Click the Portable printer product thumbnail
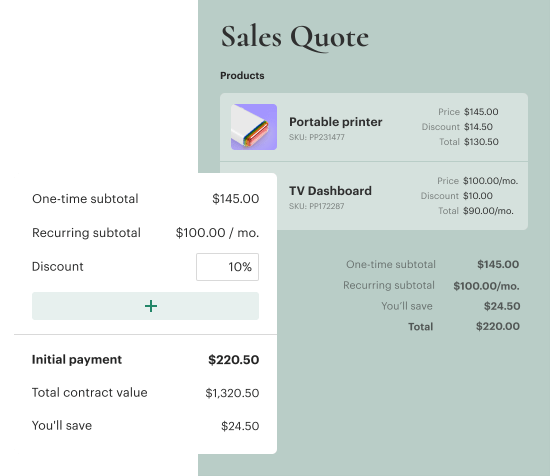Viewport: 550px width, 476px height. 254,127
